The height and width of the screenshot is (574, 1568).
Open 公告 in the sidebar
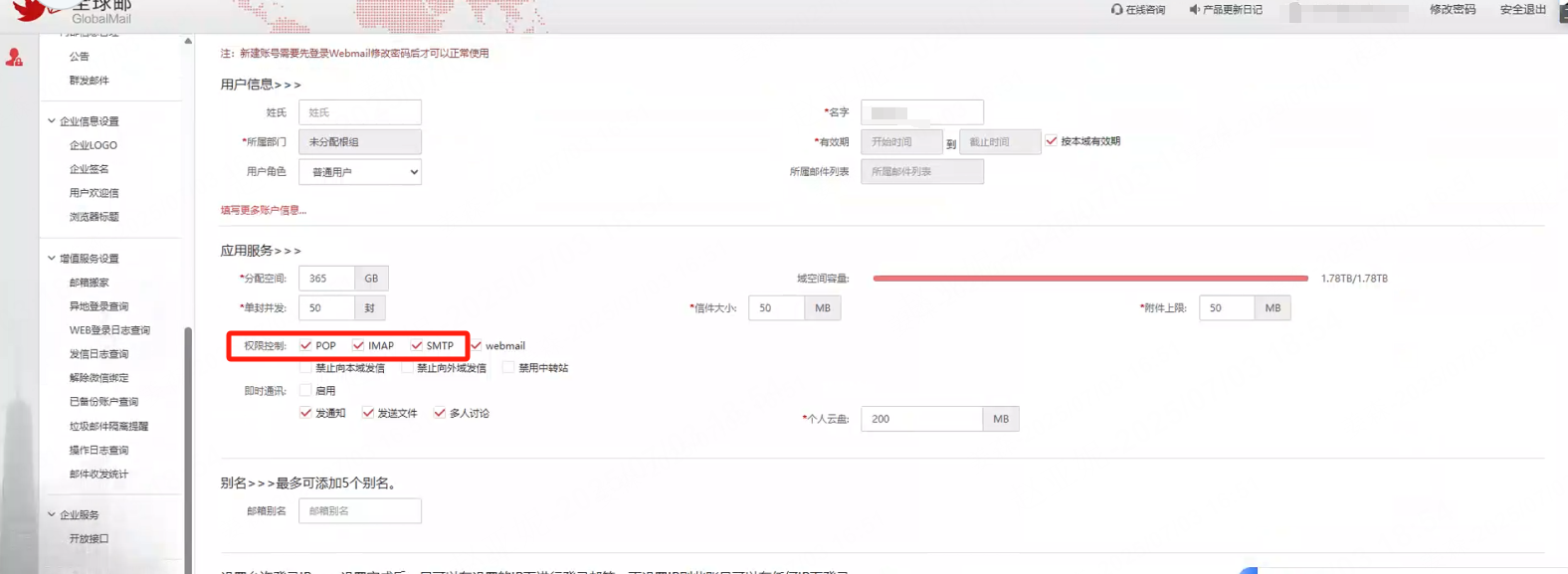coord(80,57)
